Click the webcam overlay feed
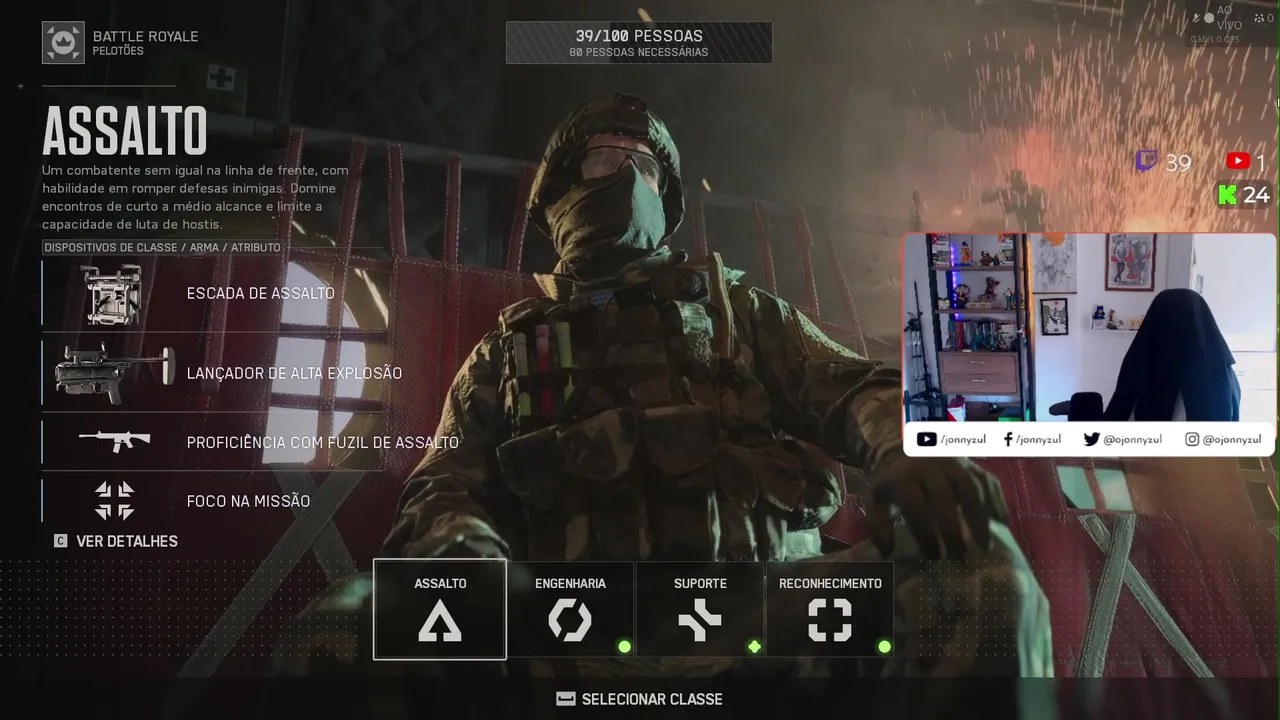The height and width of the screenshot is (720, 1280). coord(1090,328)
